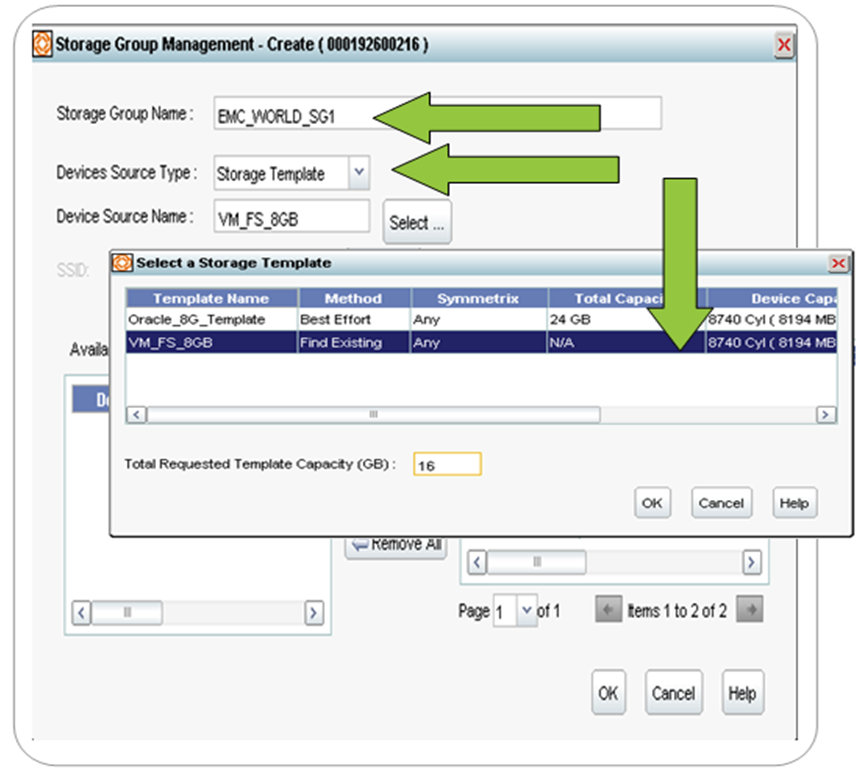Click right arrow of the selected devices scrollbar
The height and width of the screenshot is (769, 861).
coord(751,562)
